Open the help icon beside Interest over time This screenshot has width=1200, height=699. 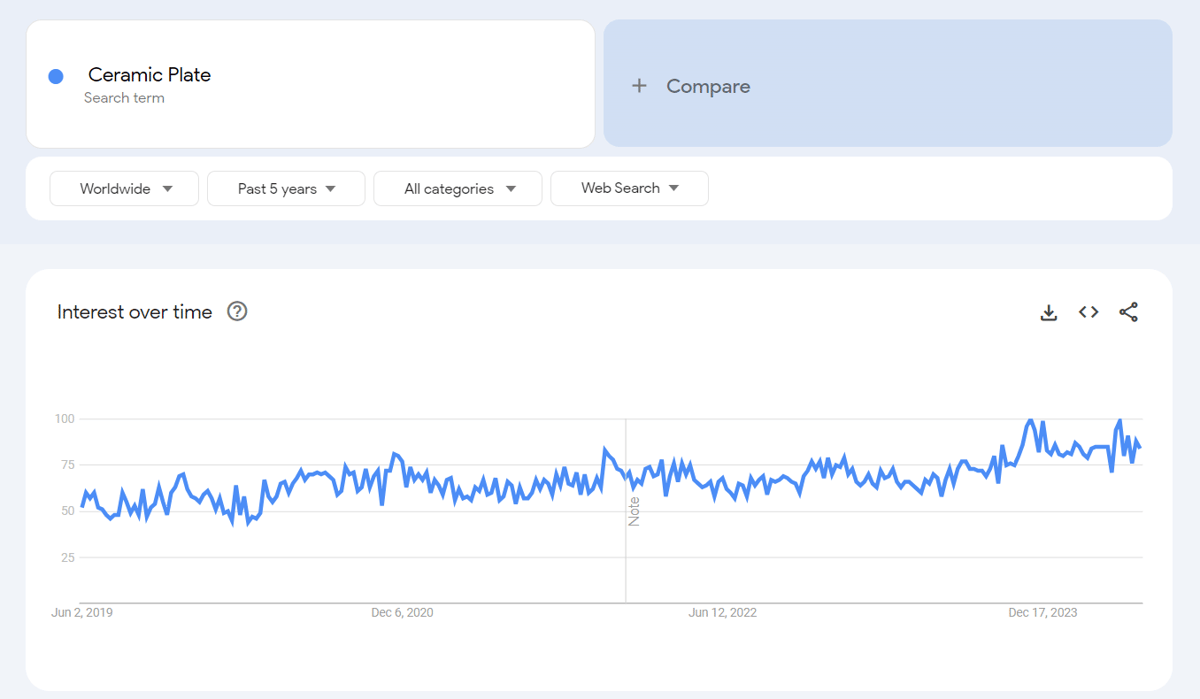coord(237,311)
